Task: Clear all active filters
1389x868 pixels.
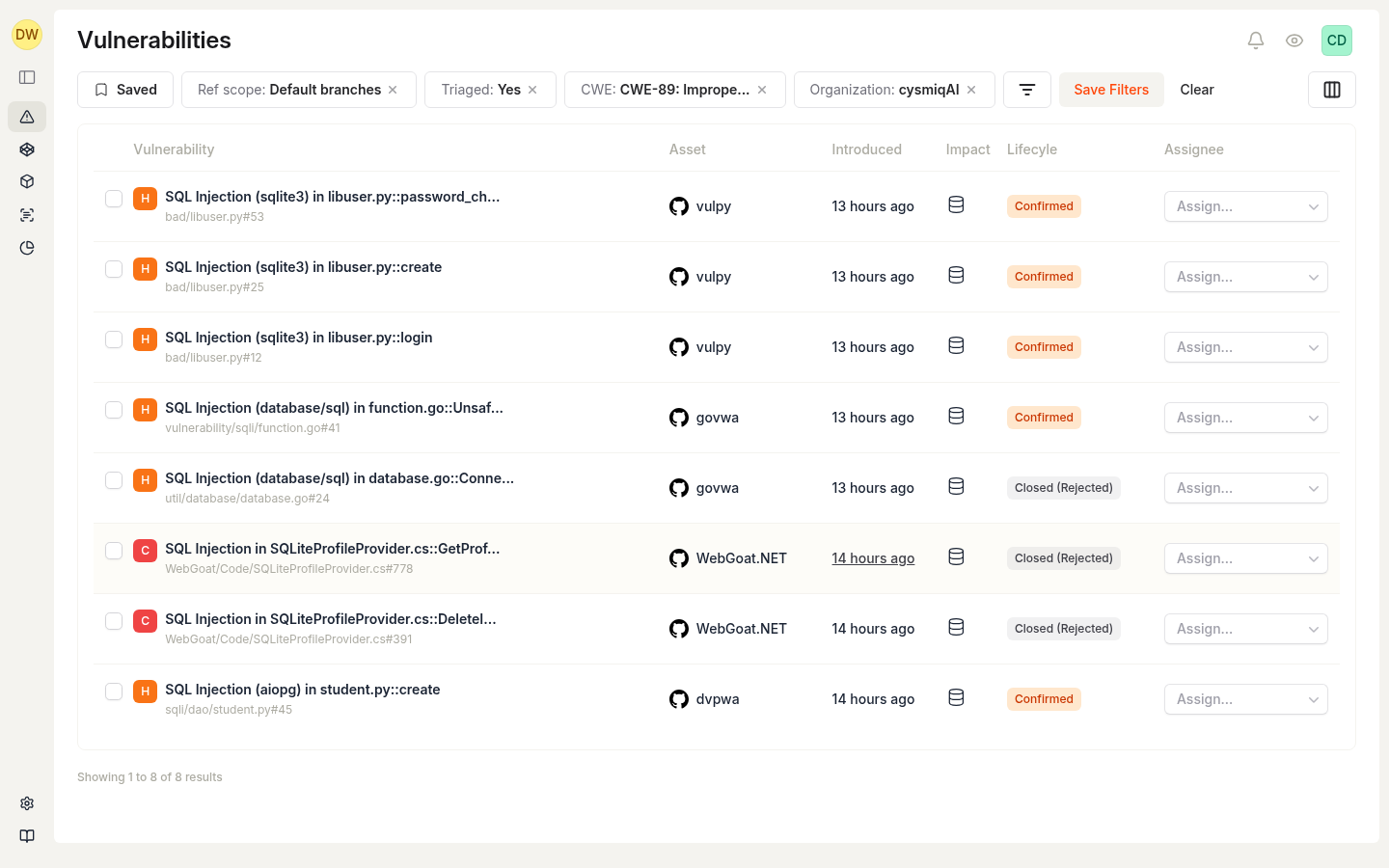Action: (x=1196, y=89)
